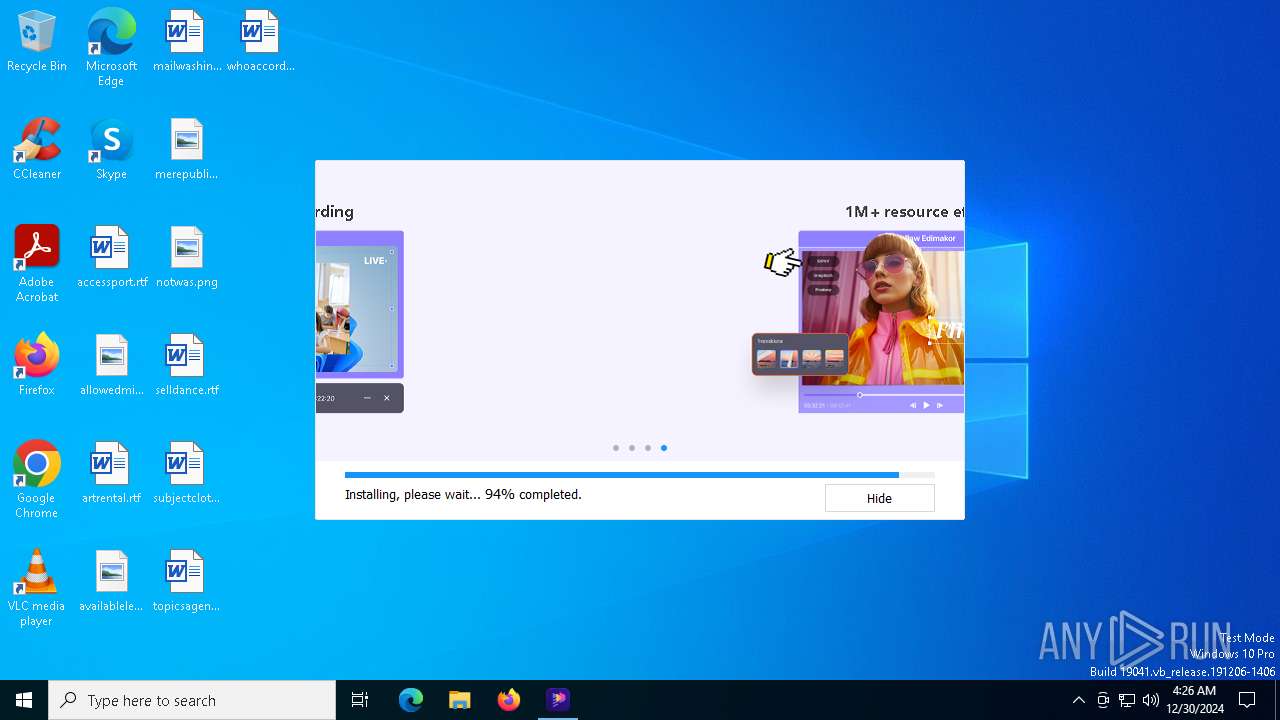Select the Edimakor installer taskbar icon
Image resolution: width=1280 pixels, height=720 pixels.
click(x=558, y=700)
